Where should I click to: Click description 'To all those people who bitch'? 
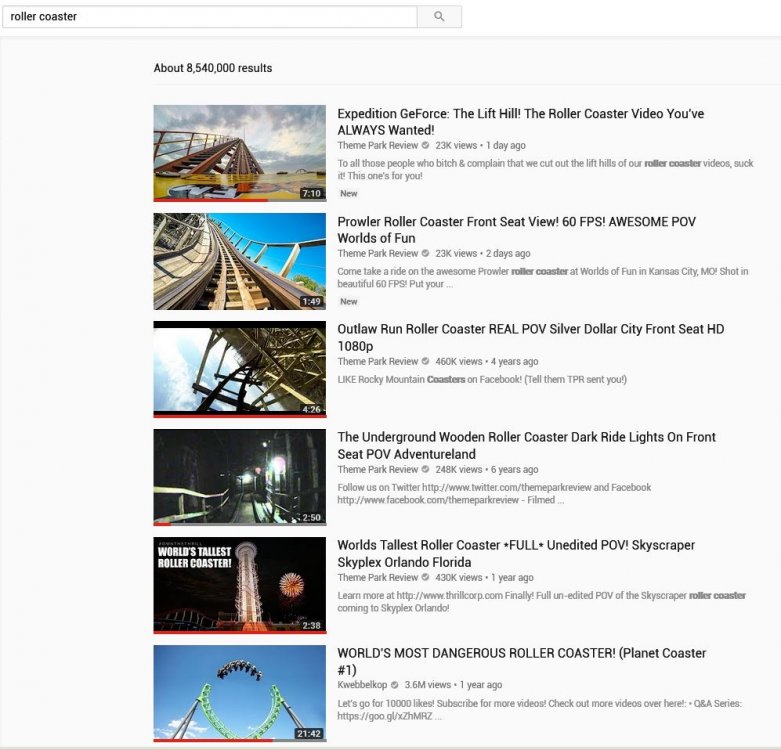coord(545,169)
